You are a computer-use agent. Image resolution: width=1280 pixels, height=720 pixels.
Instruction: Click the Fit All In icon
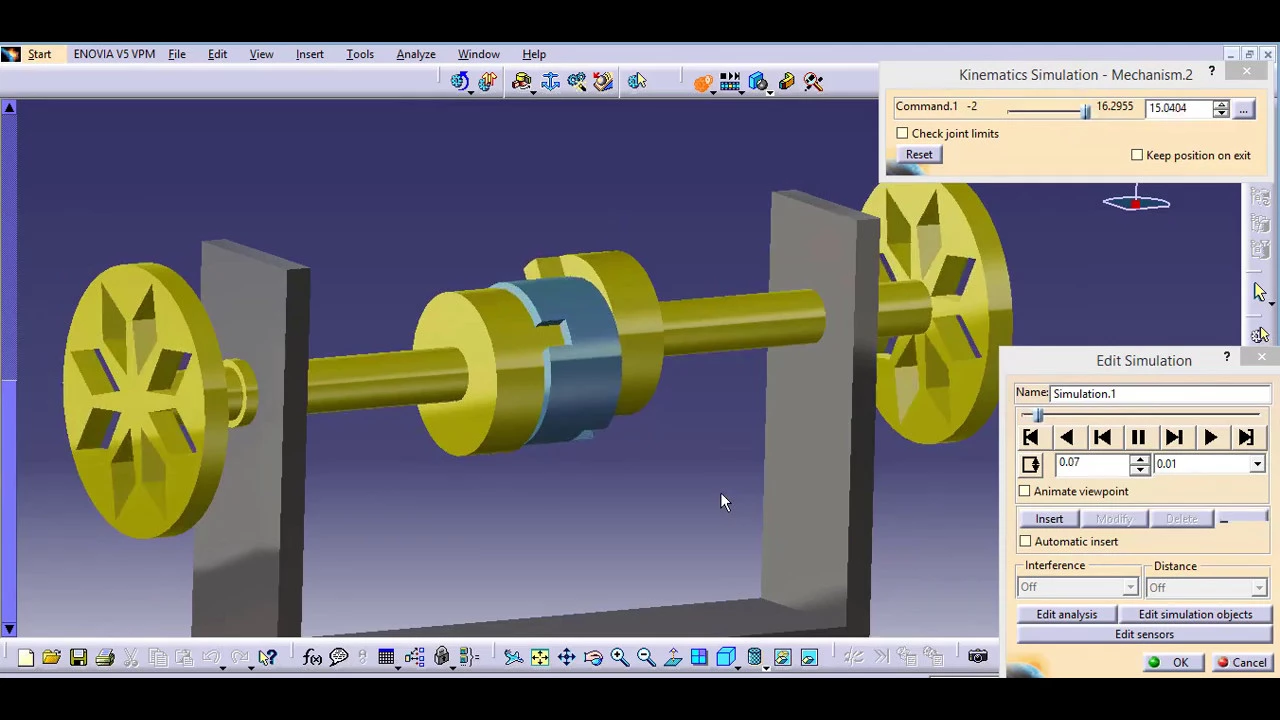click(x=540, y=657)
